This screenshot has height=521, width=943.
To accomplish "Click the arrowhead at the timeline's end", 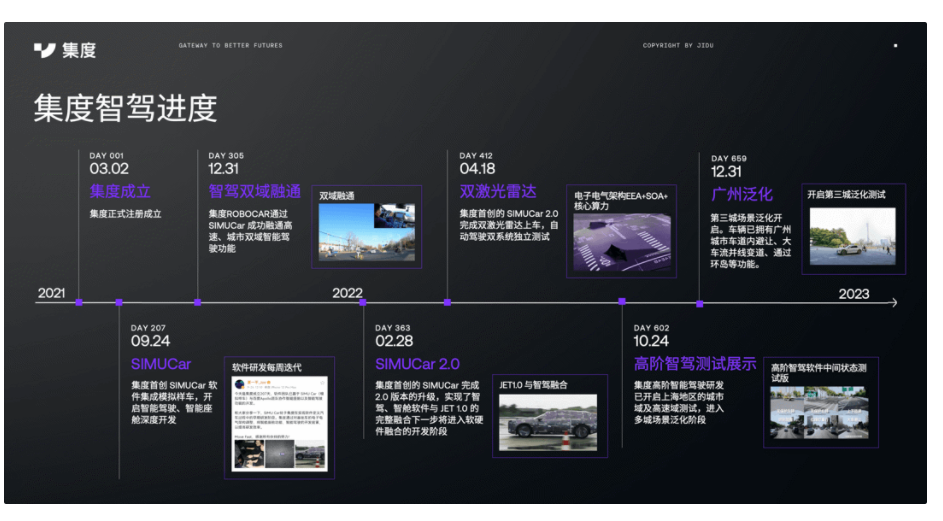I will click(x=894, y=303).
